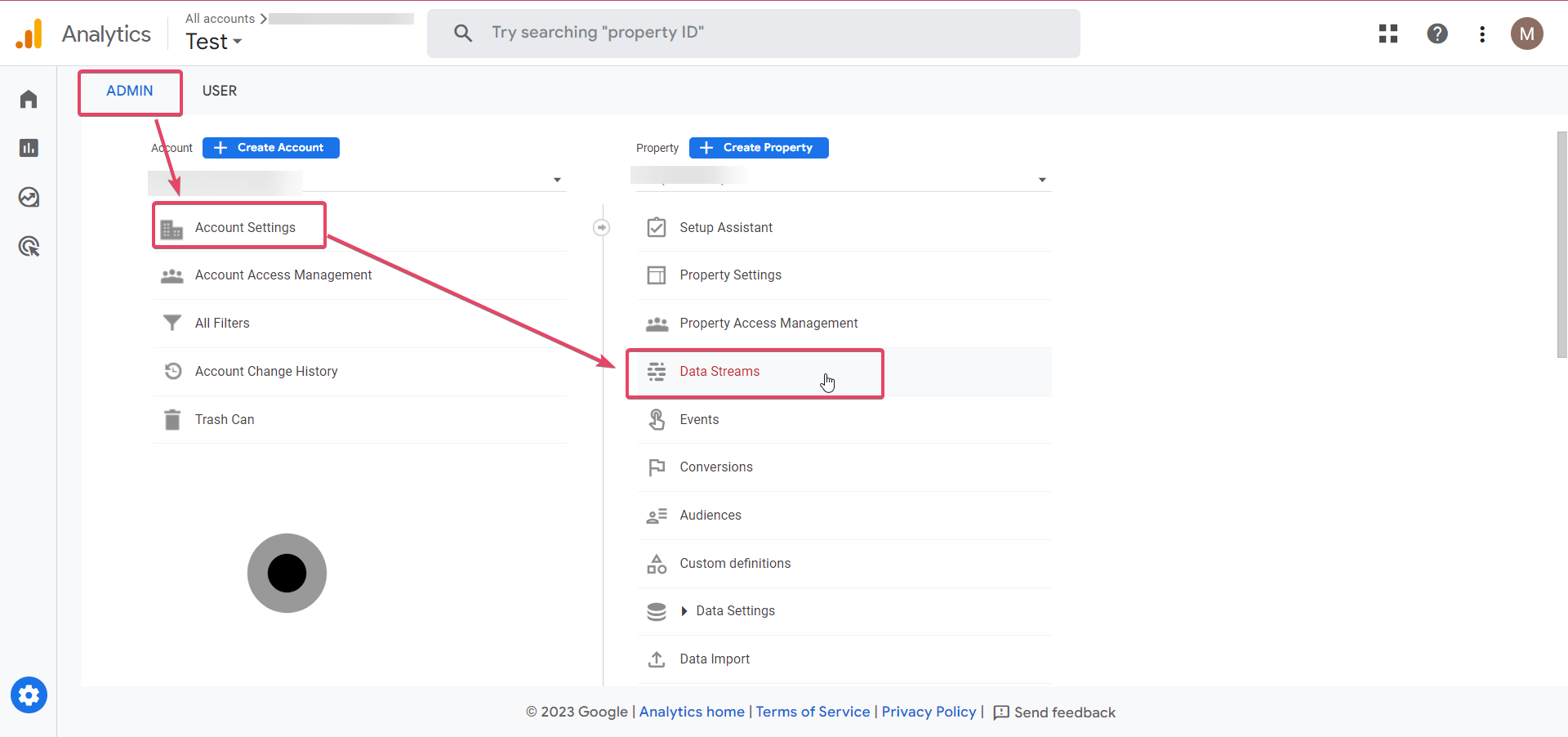Click the Property Access Management people icon

tap(657, 324)
